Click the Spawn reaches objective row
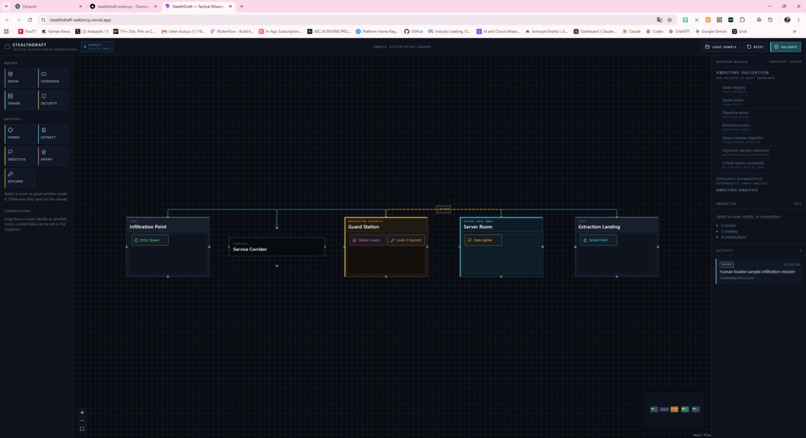 click(x=759, y=139)
